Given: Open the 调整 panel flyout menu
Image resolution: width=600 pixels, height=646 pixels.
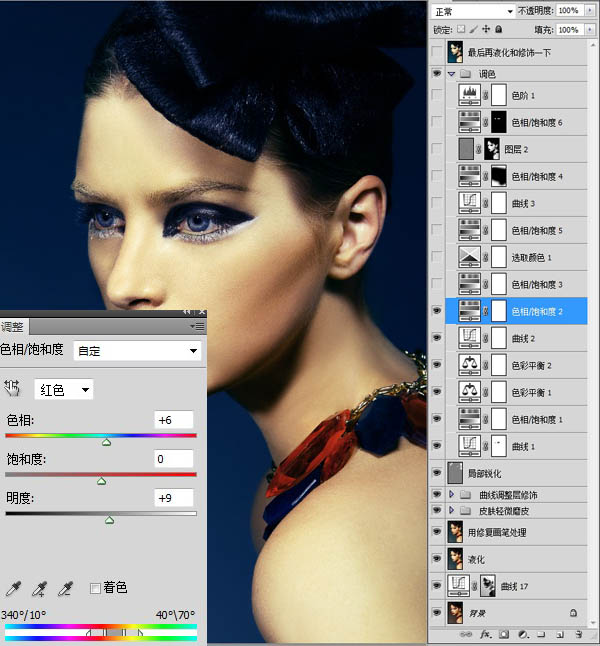Looking at the screenshot, I should click(197, 326).
